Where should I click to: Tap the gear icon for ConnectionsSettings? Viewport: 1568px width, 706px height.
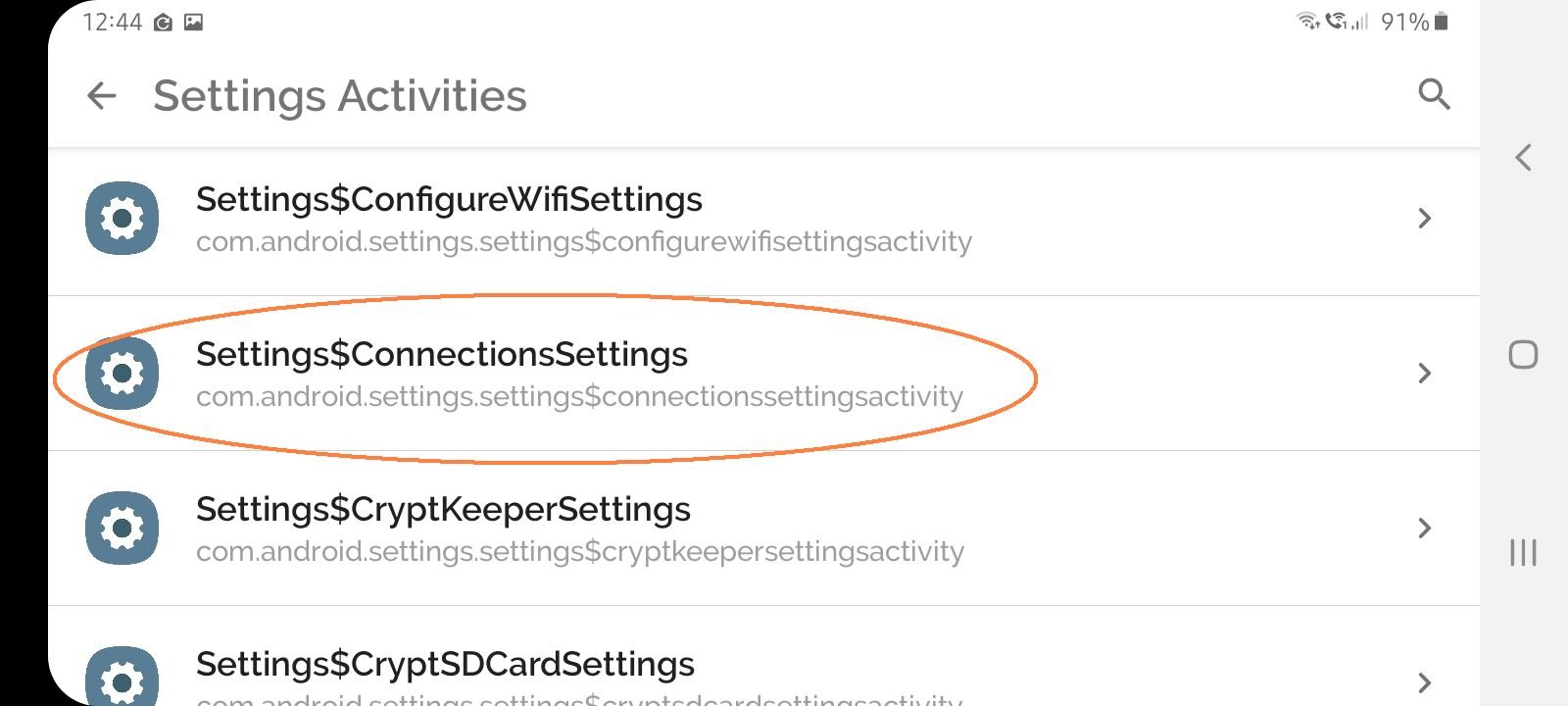122,373
